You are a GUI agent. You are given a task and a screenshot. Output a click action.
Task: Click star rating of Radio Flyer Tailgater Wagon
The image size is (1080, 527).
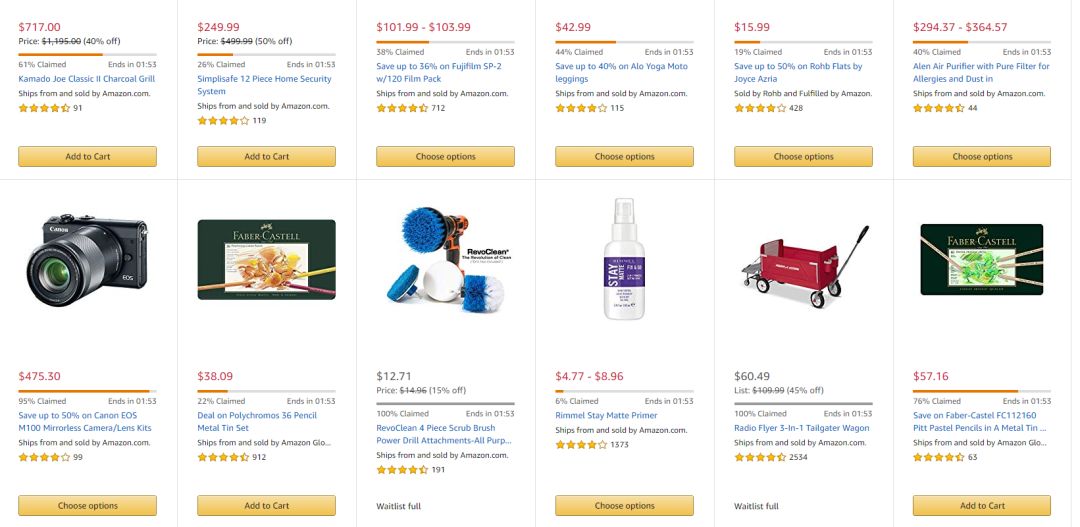click(760, 457)
